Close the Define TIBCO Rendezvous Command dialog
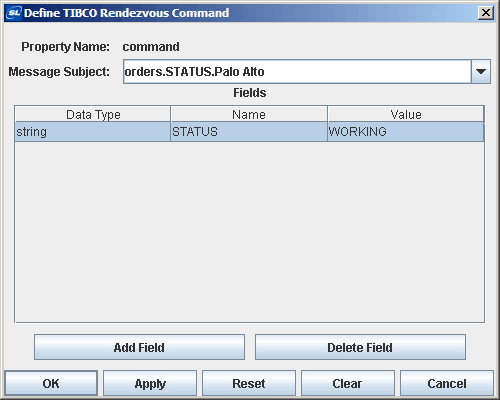500x400 pixels. click(x=486, y=13)
